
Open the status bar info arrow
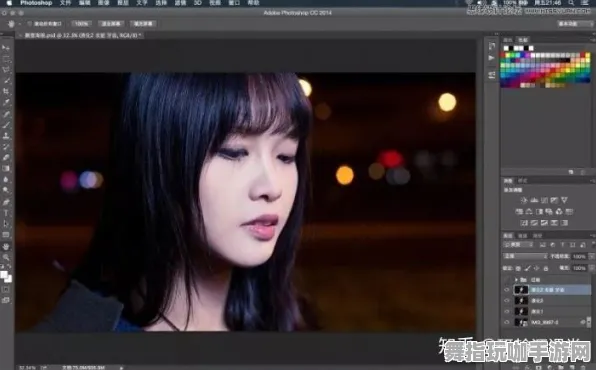click(x=122, y=367)
